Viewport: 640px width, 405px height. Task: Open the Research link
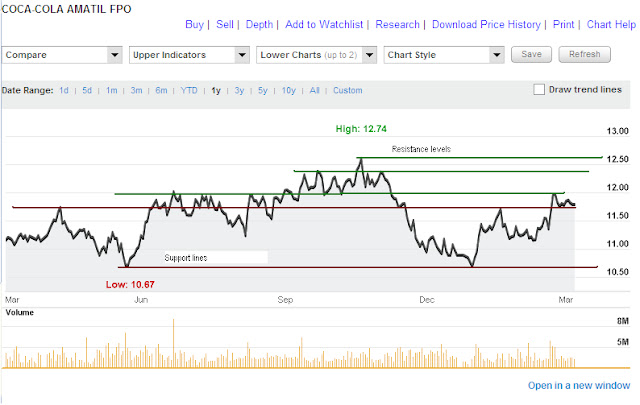click(x=398, y=24)
